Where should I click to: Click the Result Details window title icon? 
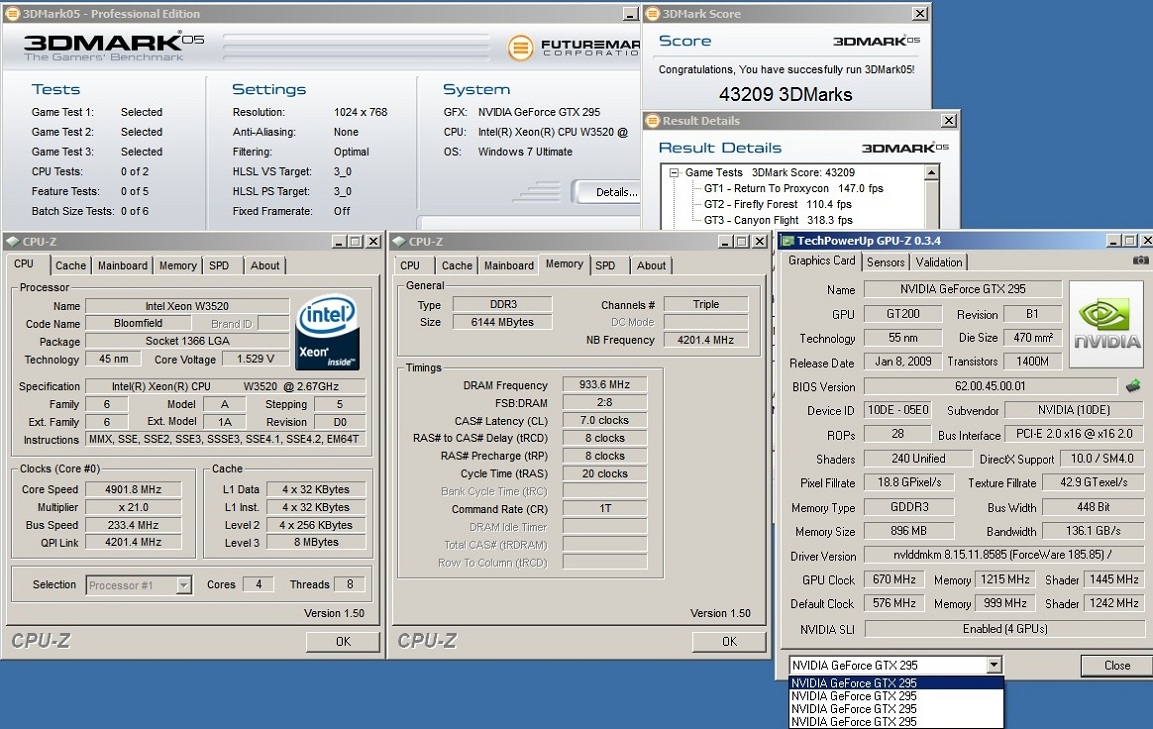coord(652,120)
